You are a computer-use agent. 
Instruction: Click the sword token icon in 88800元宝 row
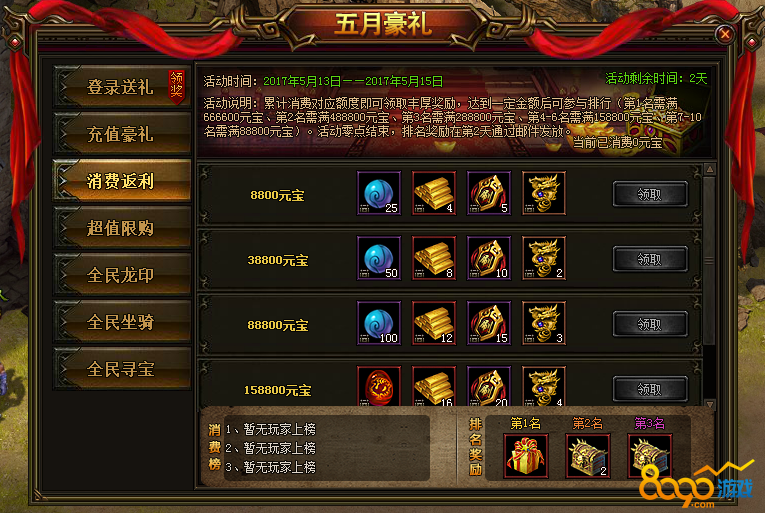(489, 323)
